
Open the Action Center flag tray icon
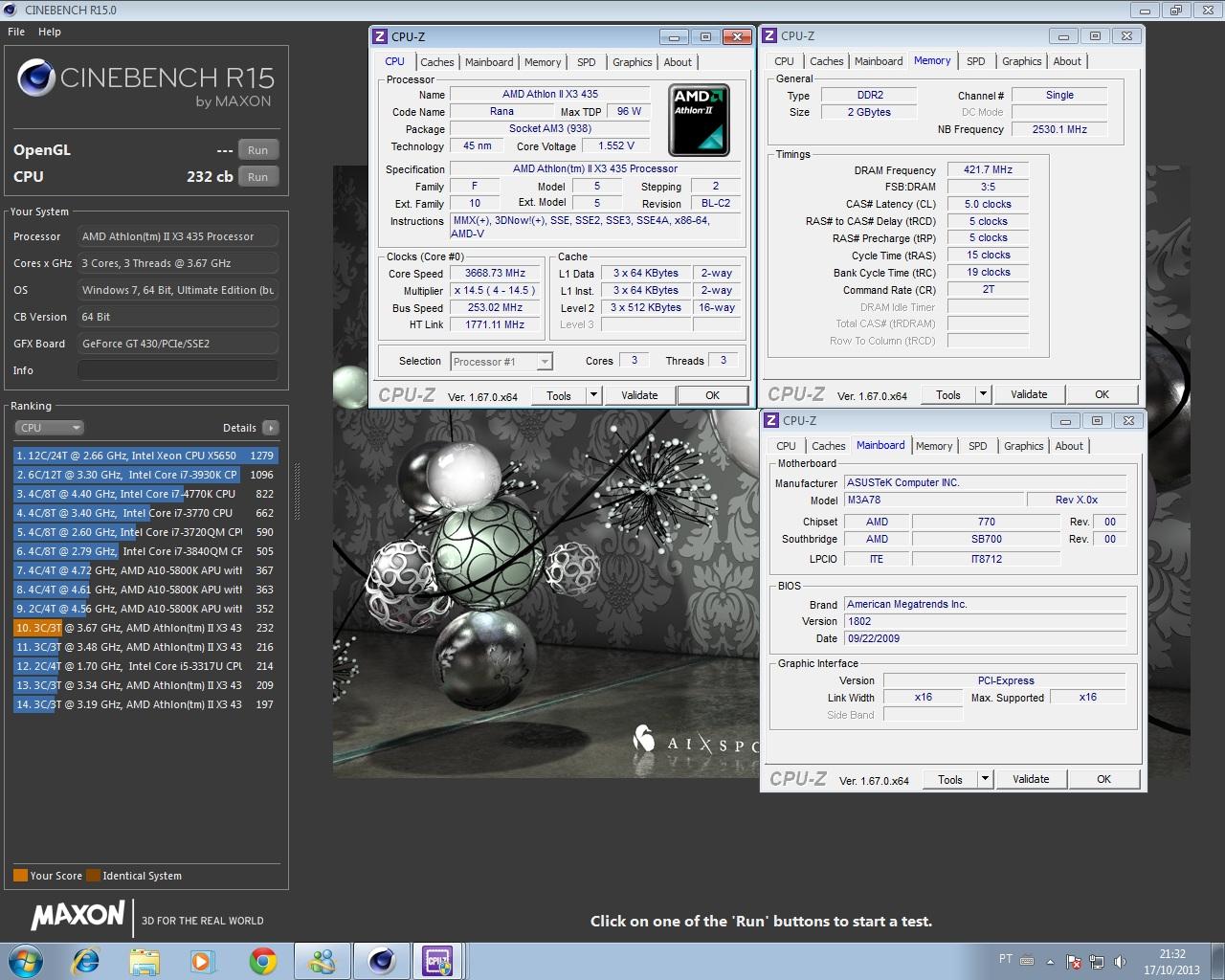(1074, 961)
